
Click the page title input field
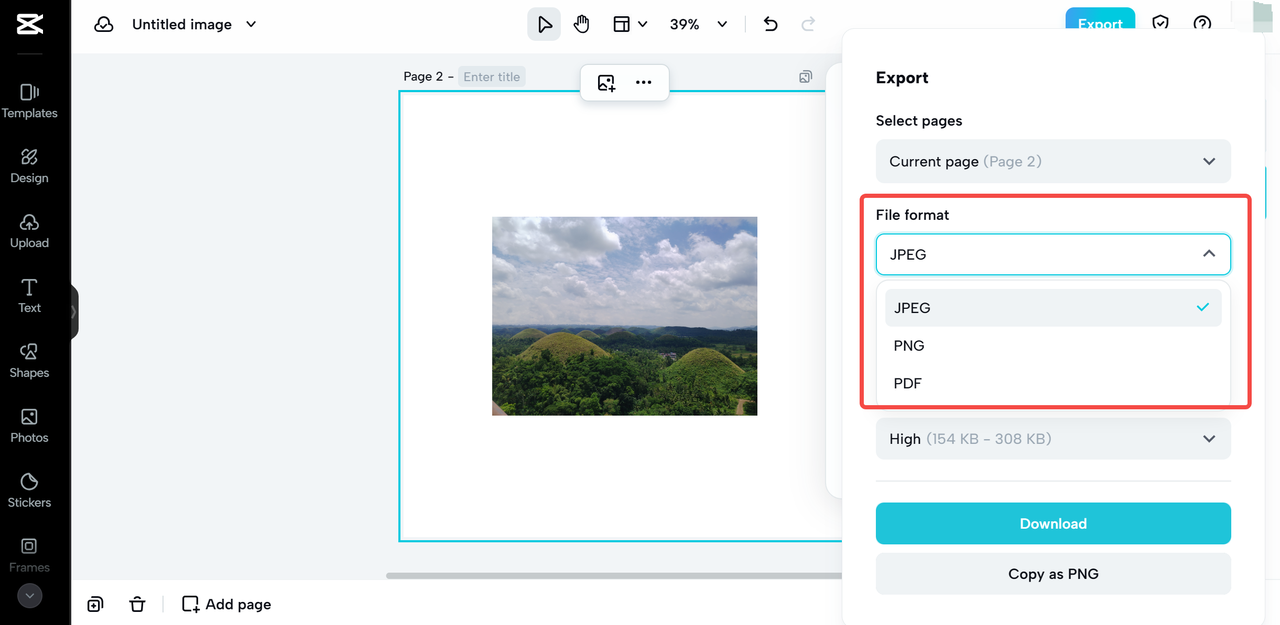tap(492, 77)
